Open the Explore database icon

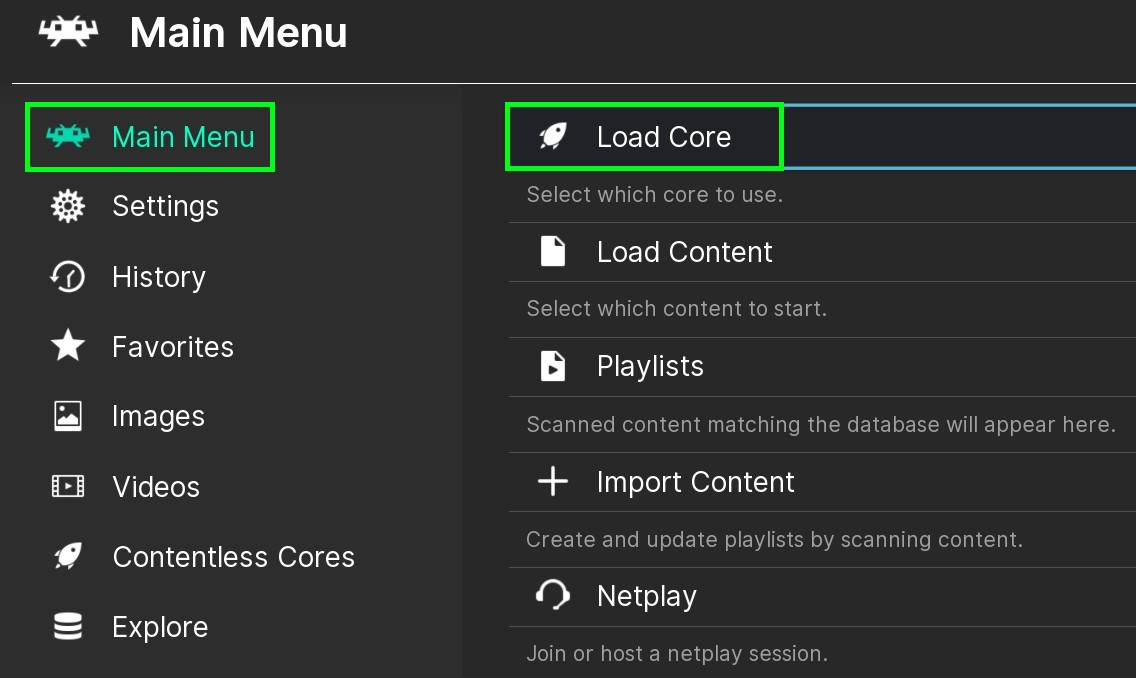coord(68,627)
